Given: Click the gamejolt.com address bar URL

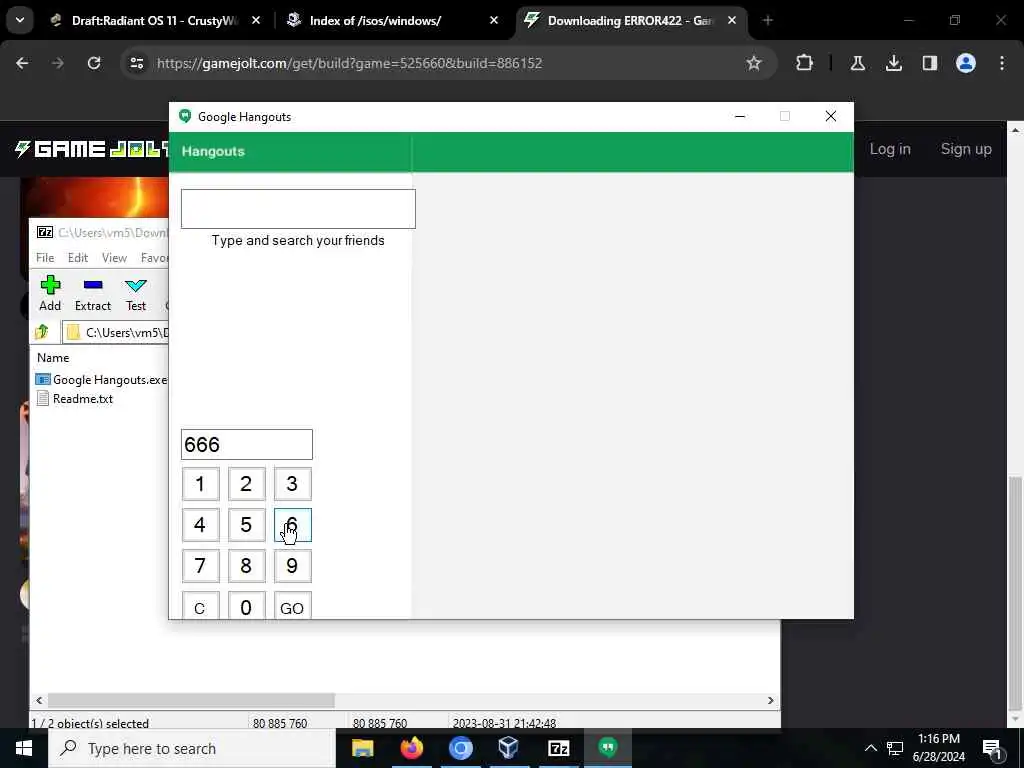Looking at the screenshot, I should coord(349,63).
